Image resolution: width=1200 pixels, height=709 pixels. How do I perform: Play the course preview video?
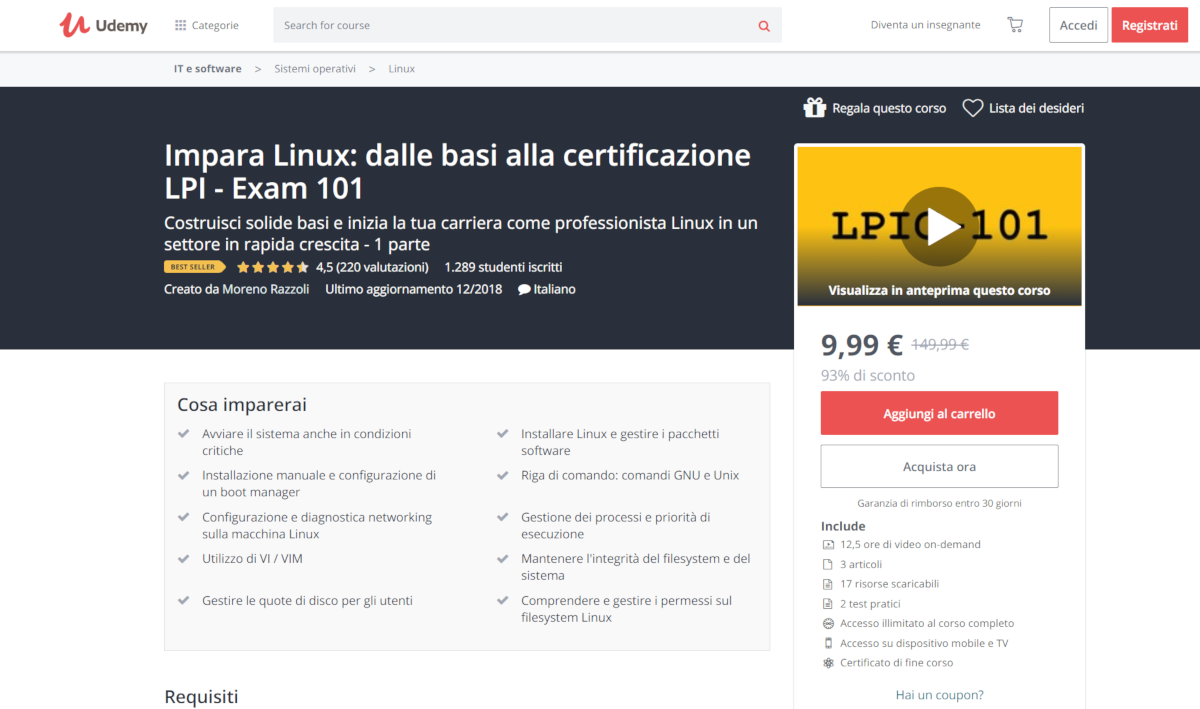coord(939,226)
